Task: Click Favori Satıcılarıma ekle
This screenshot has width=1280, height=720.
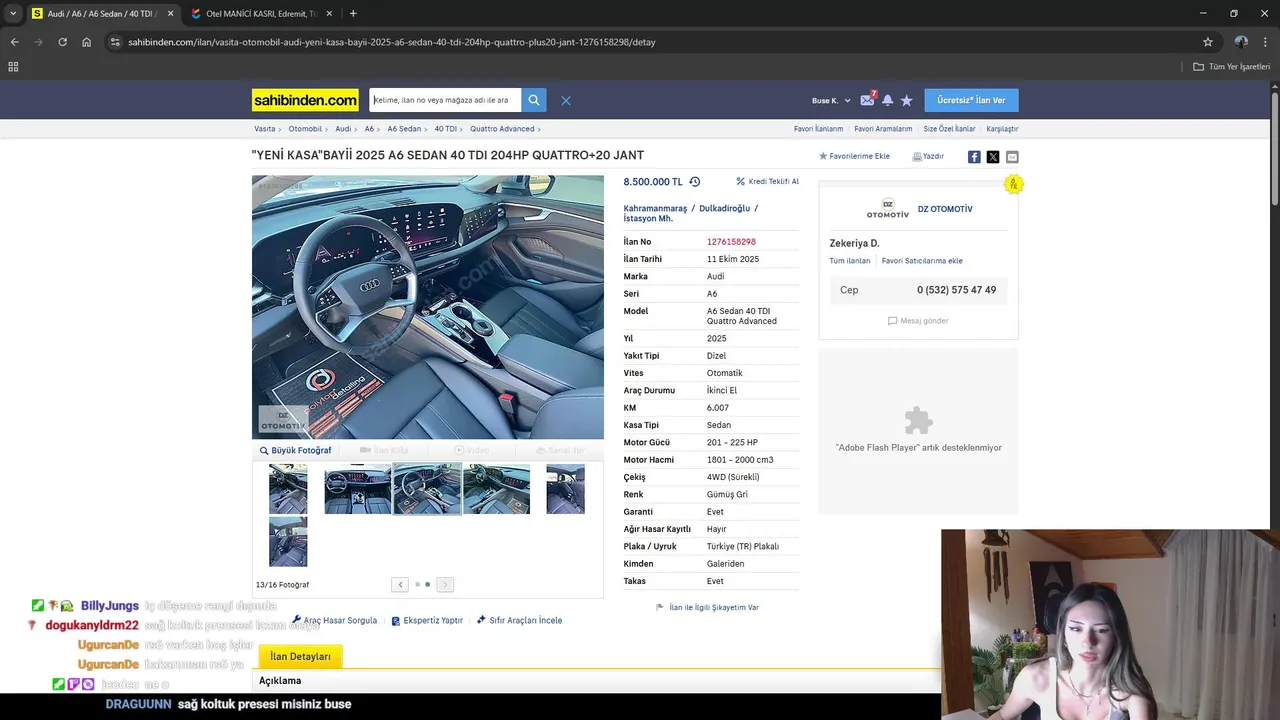Action: pyautogui.click(x=922, y=261)
